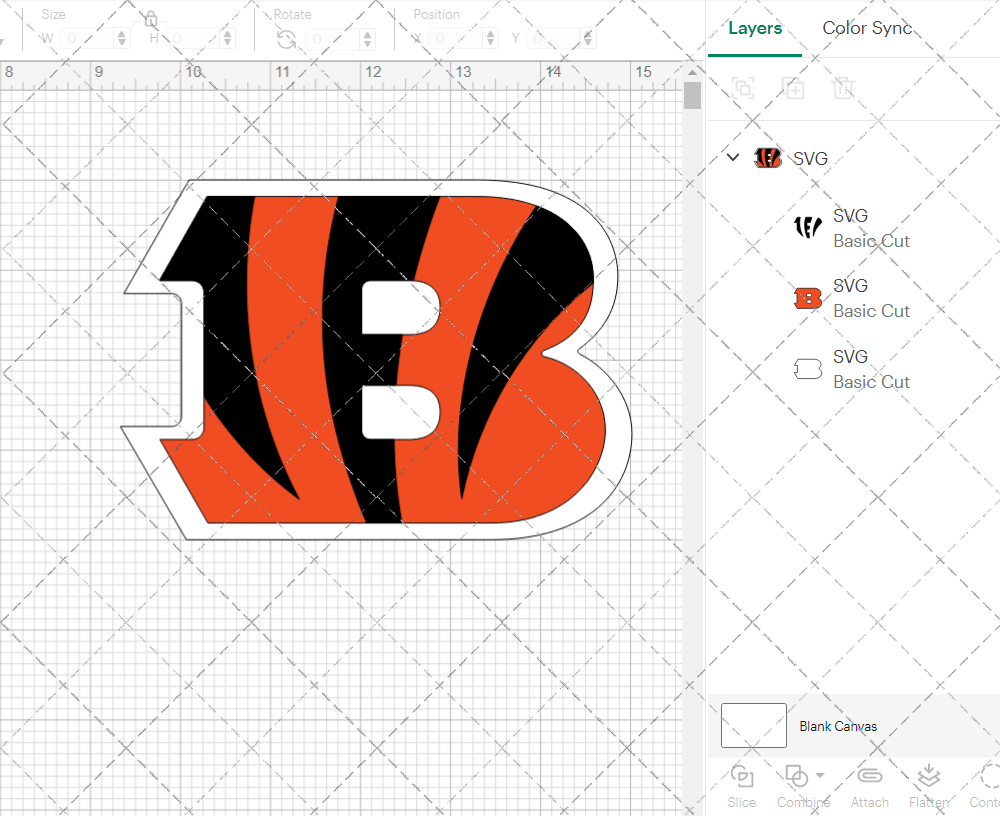Click the Position X stepper arrows
Viewport: 1000px width, 816px height.
click(x=490, y=39)
